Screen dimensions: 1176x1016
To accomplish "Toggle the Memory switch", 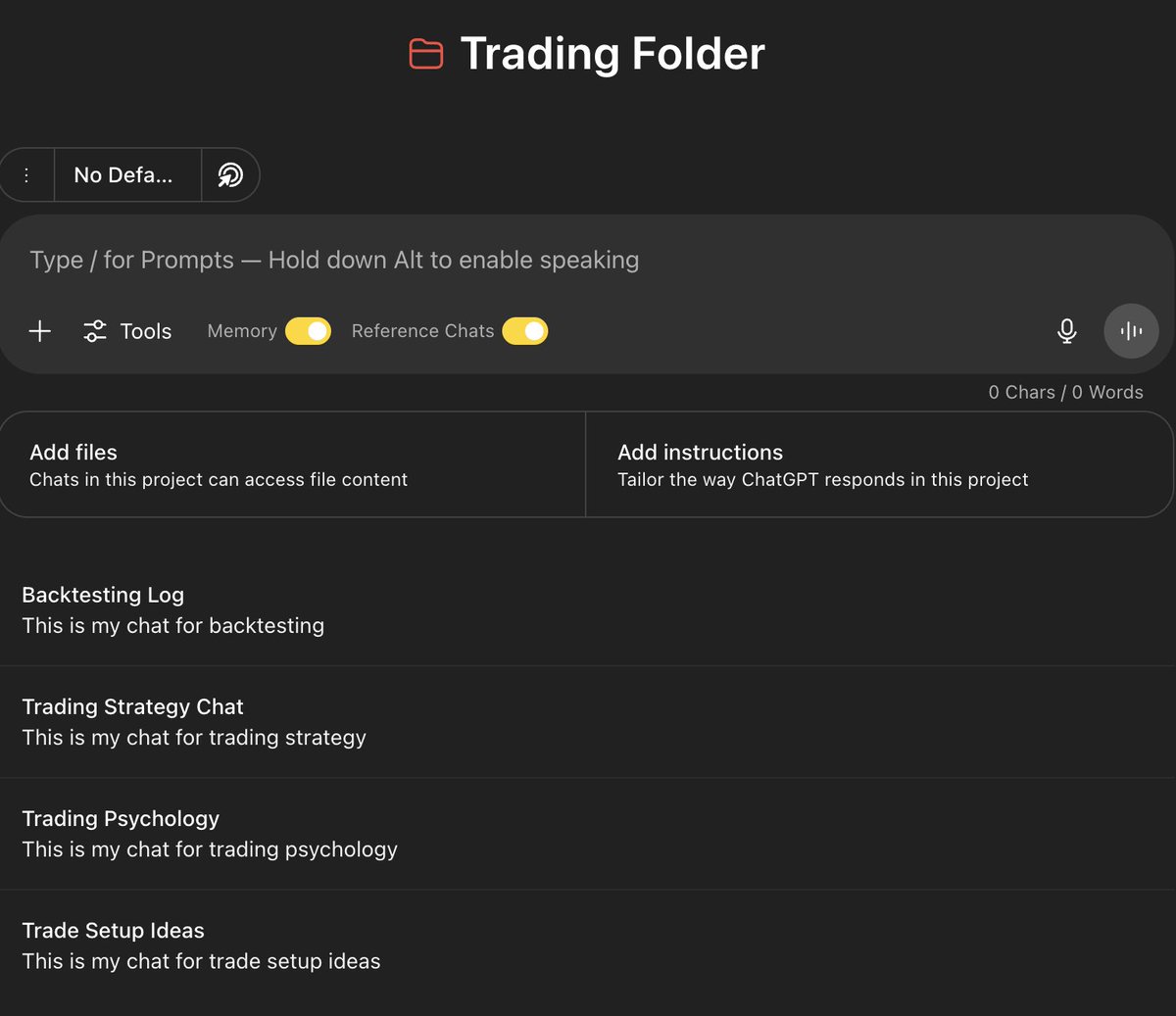I will (x=308, y=331).
